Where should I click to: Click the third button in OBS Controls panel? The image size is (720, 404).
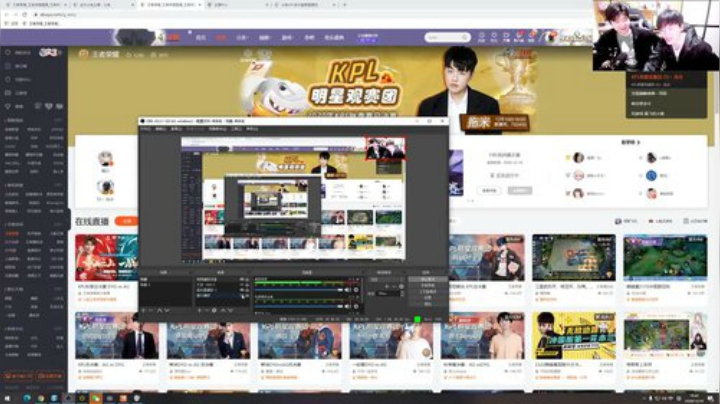click(x=428, y=292)
